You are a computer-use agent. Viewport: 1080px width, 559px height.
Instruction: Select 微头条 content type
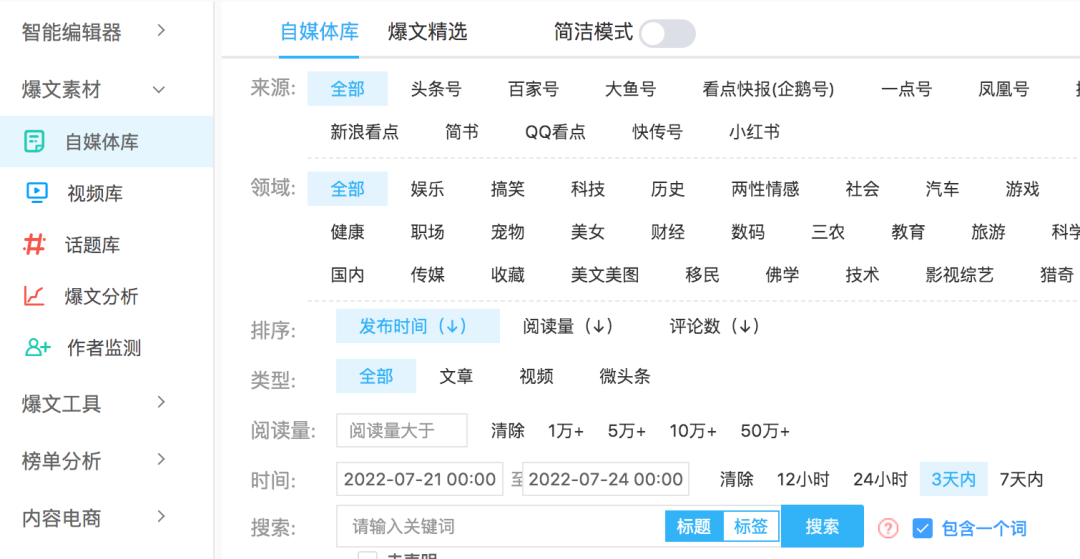pyautogui.click(x=625, y=376)
